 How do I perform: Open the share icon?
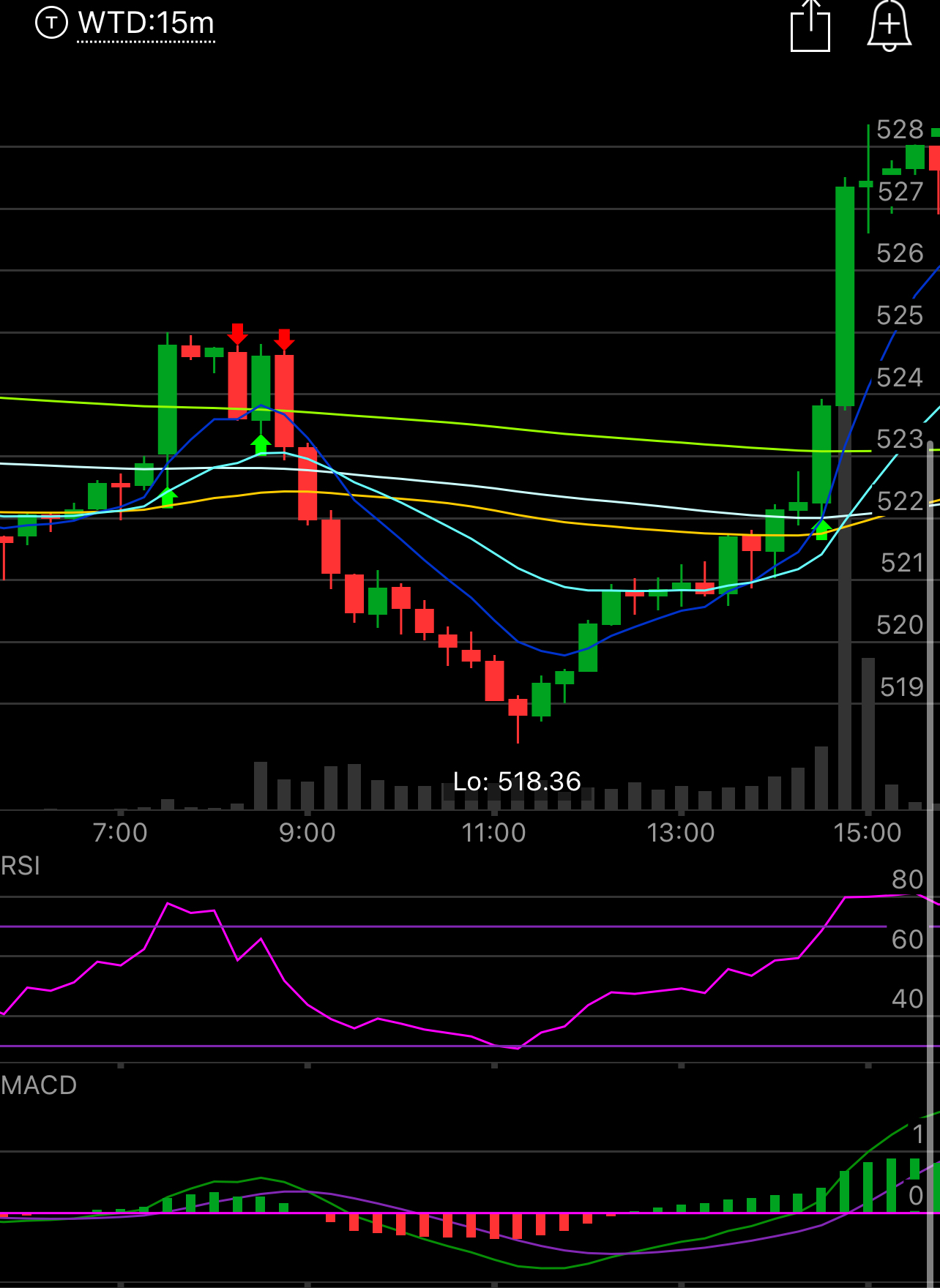[810, 26]
